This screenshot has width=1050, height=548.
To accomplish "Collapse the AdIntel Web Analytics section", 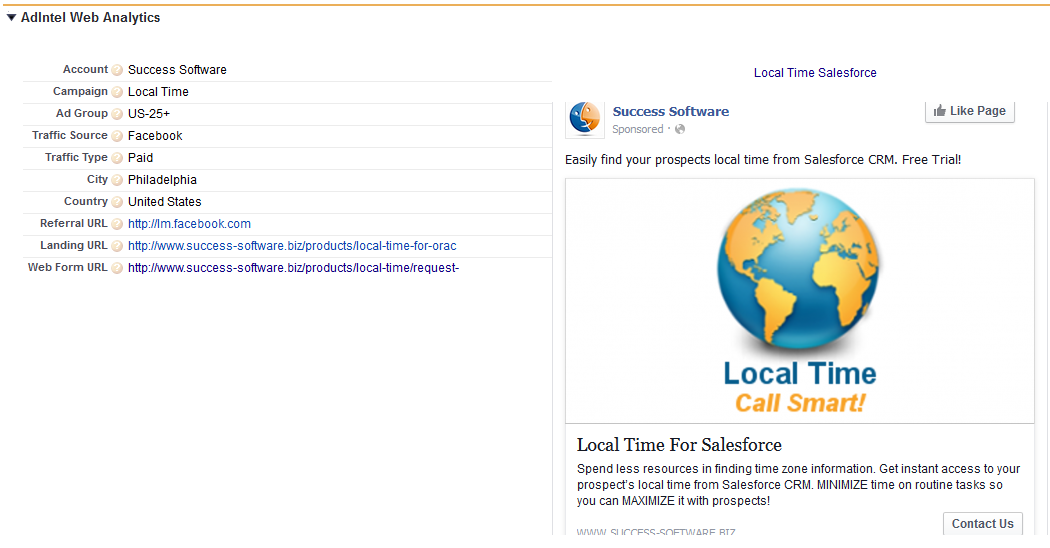I will (11, 17).
